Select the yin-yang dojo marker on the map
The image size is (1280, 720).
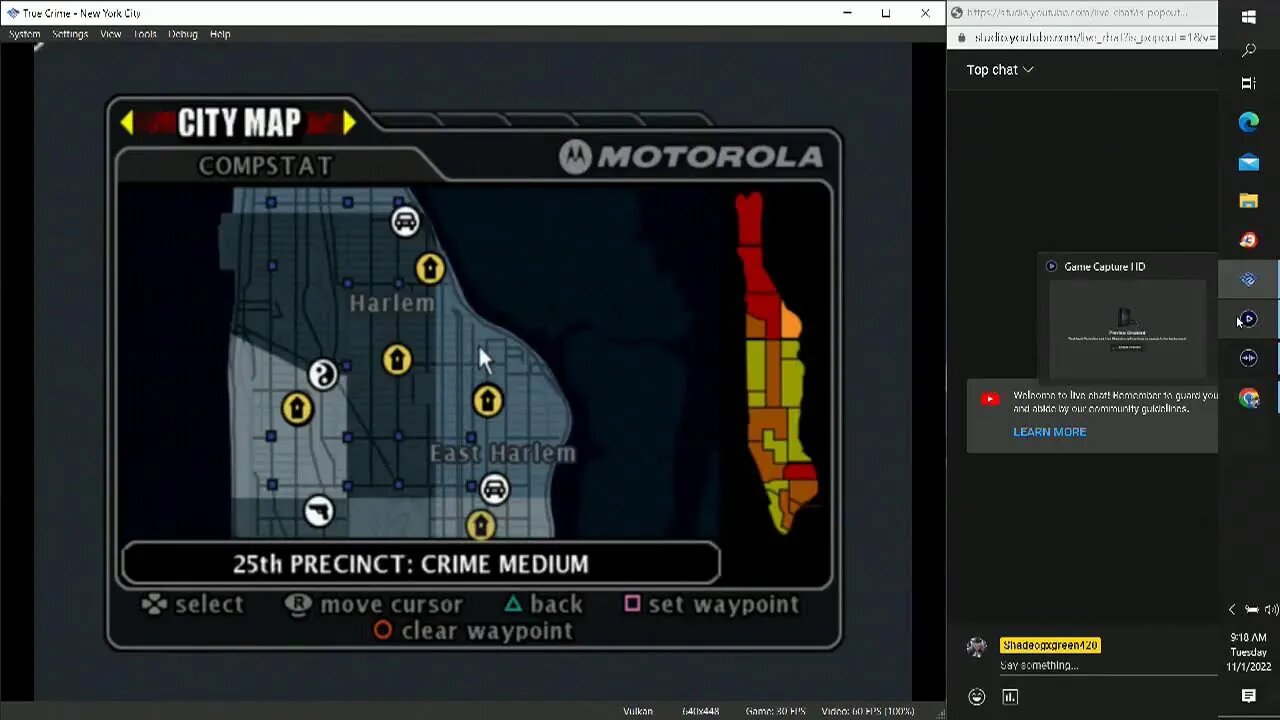pos(322,375)
